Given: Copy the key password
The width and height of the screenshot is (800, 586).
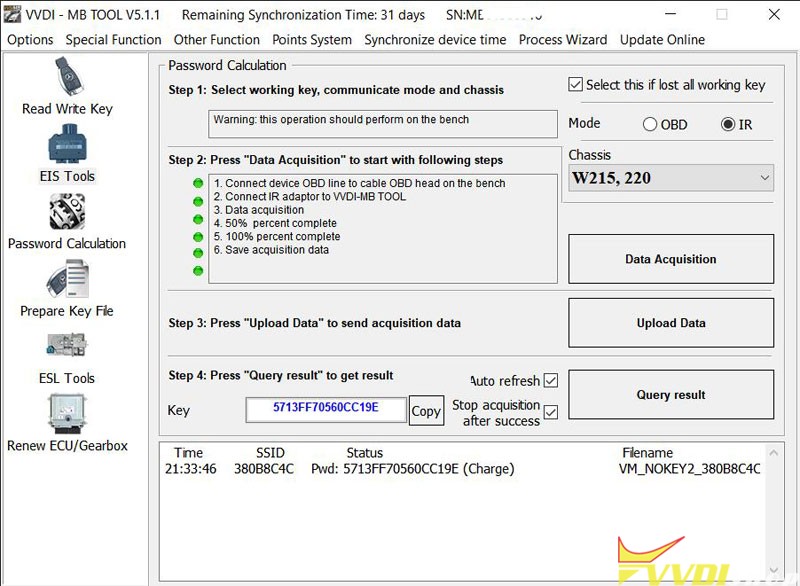Looking at the screenshot, I should (426, 411).
